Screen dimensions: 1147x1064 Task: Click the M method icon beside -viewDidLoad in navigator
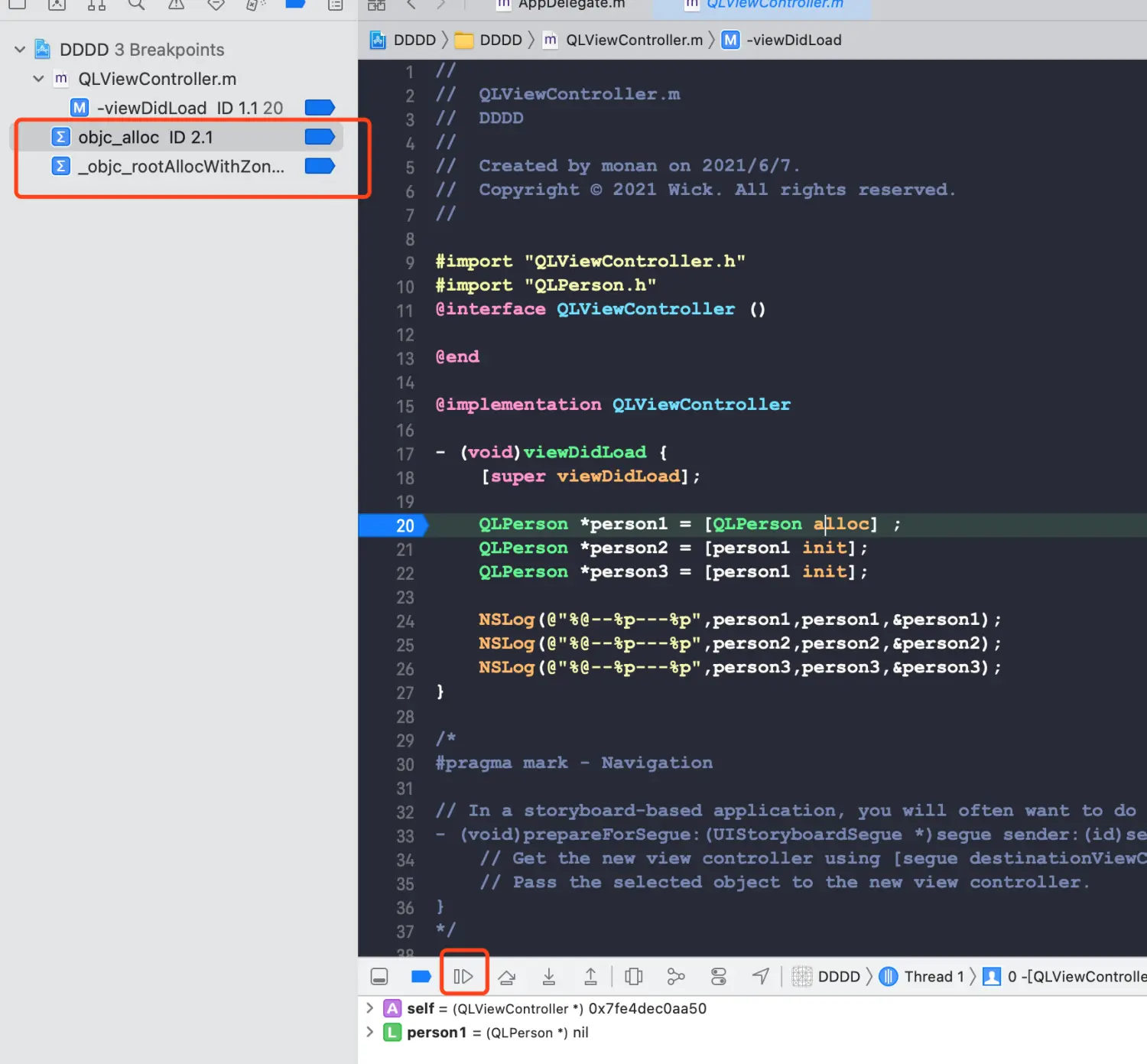80,108
